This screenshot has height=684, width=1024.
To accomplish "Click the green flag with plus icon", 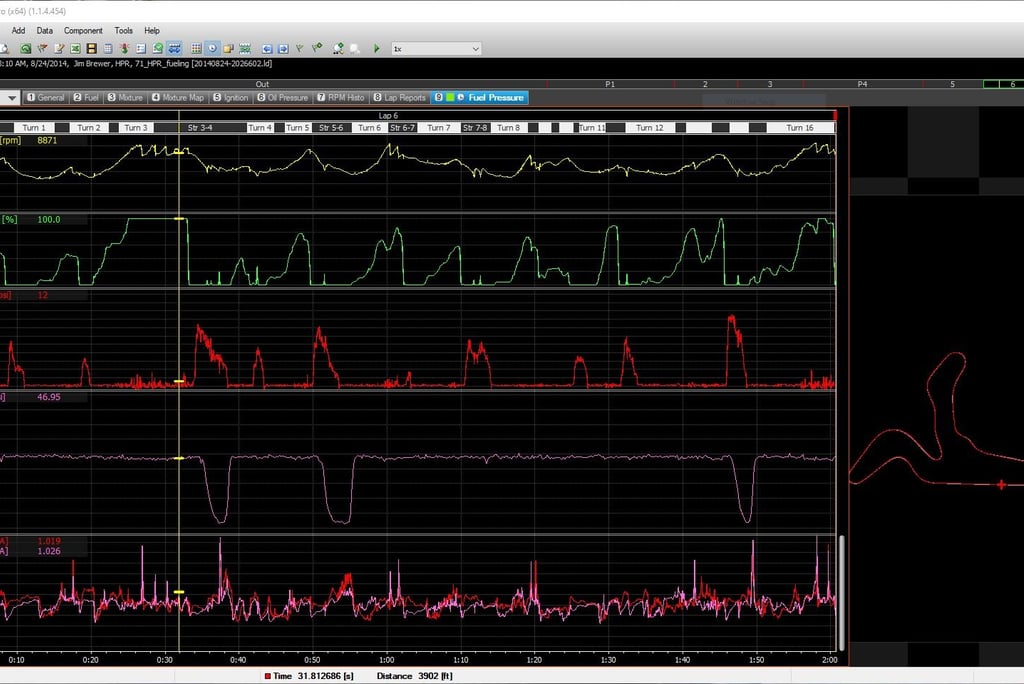I will coord(316,48).
